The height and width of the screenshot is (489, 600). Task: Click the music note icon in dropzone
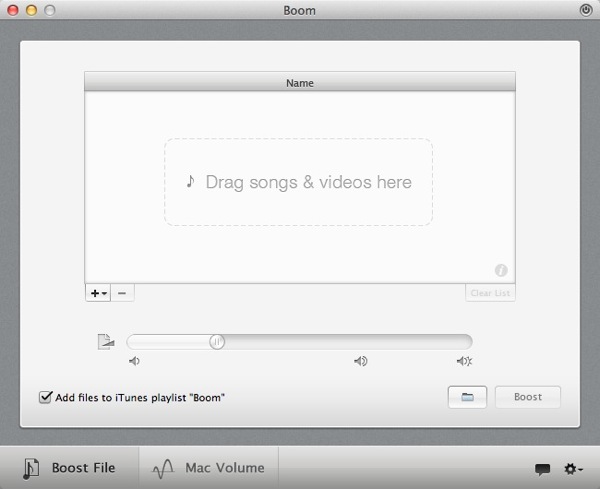coord(190,181)
